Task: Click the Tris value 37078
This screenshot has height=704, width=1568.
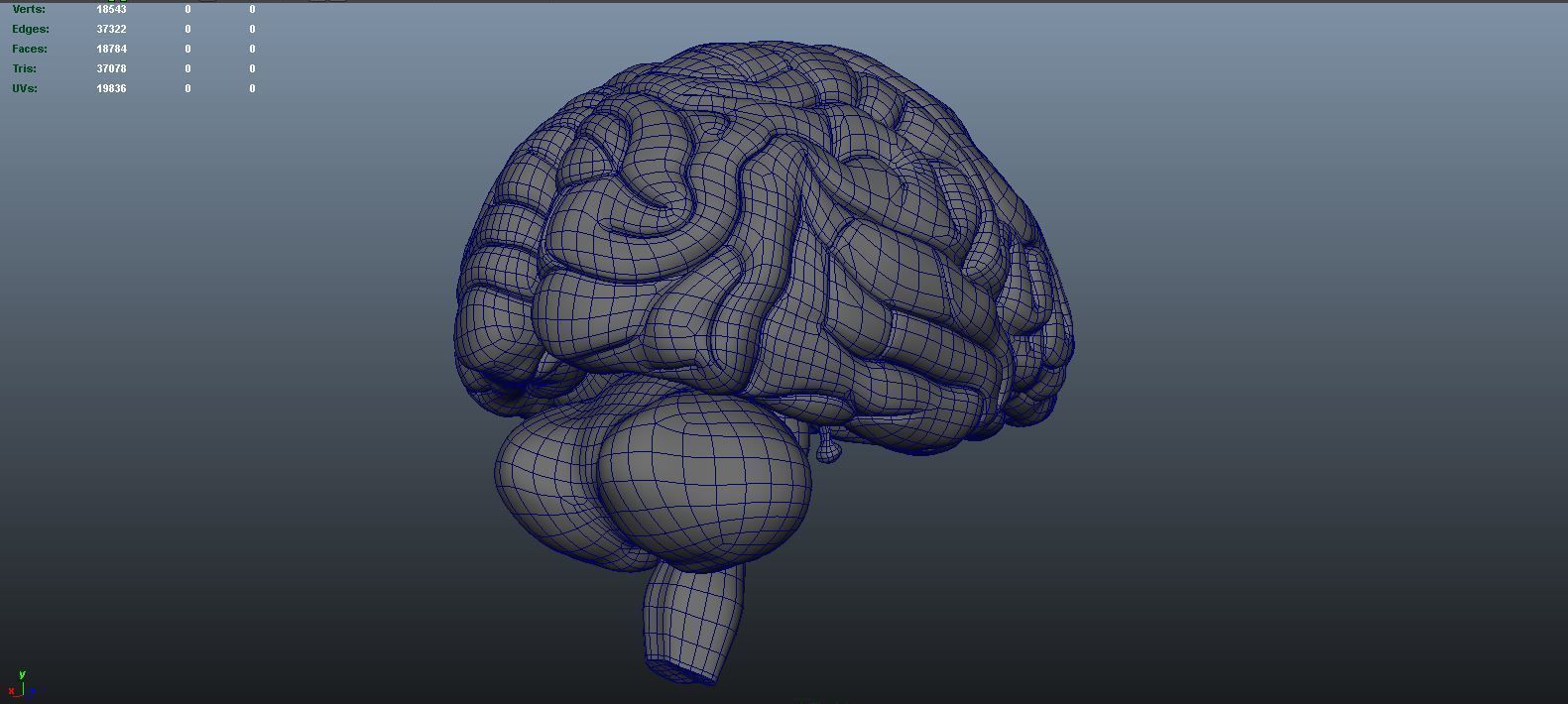Action: [111, 68]
